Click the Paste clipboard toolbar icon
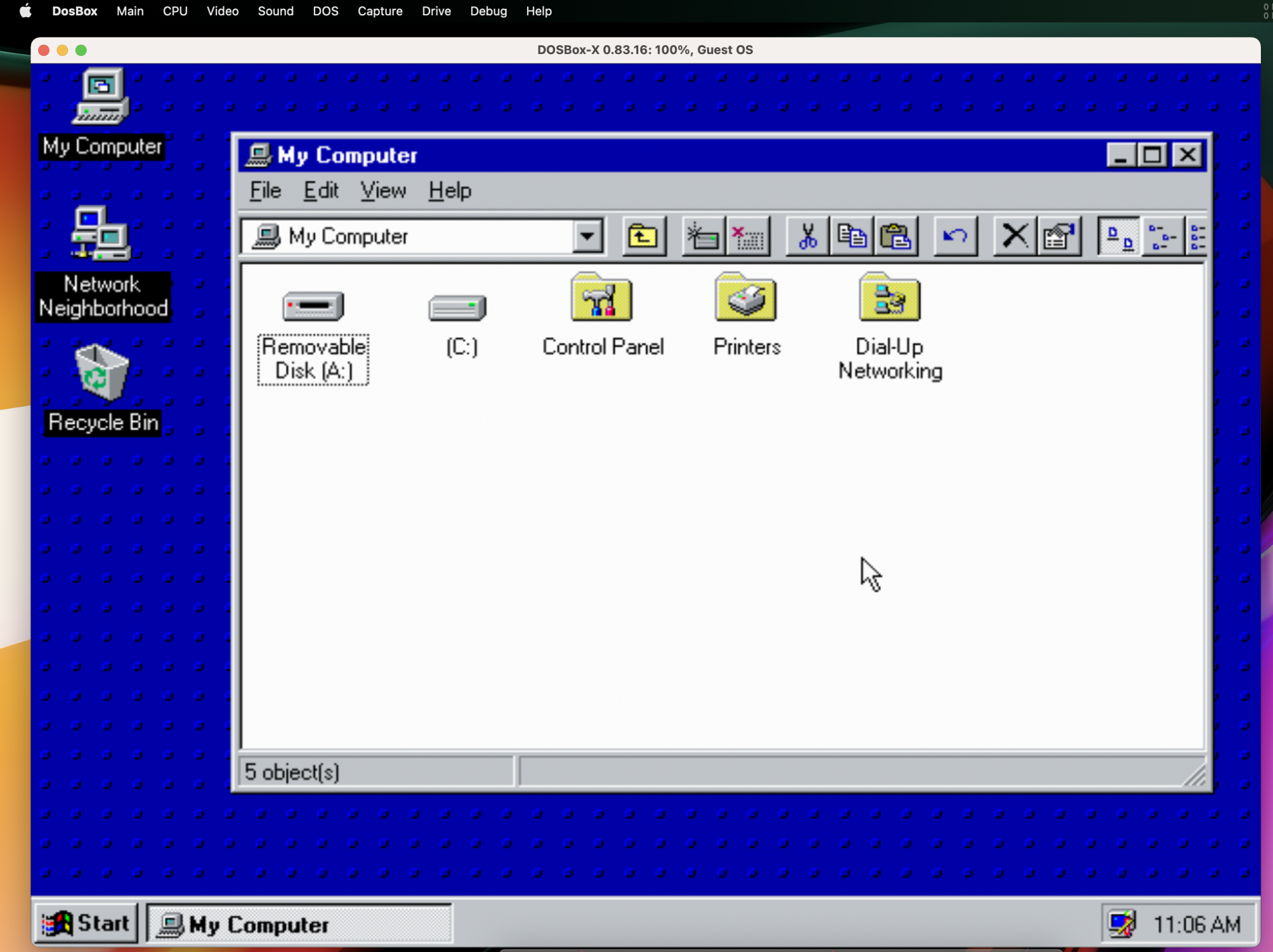Viewport: 1273px width, 952px height. (x=896, y=237)
